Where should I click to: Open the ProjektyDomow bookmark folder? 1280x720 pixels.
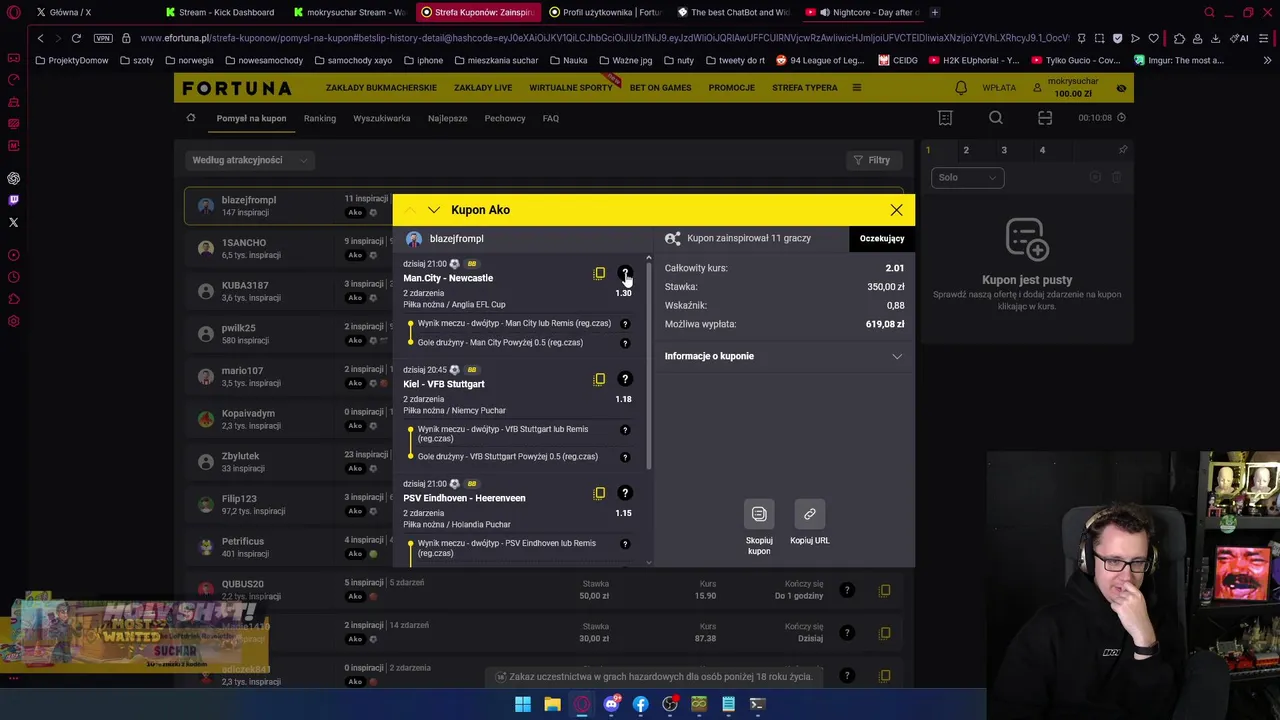(x=72, y=60)
